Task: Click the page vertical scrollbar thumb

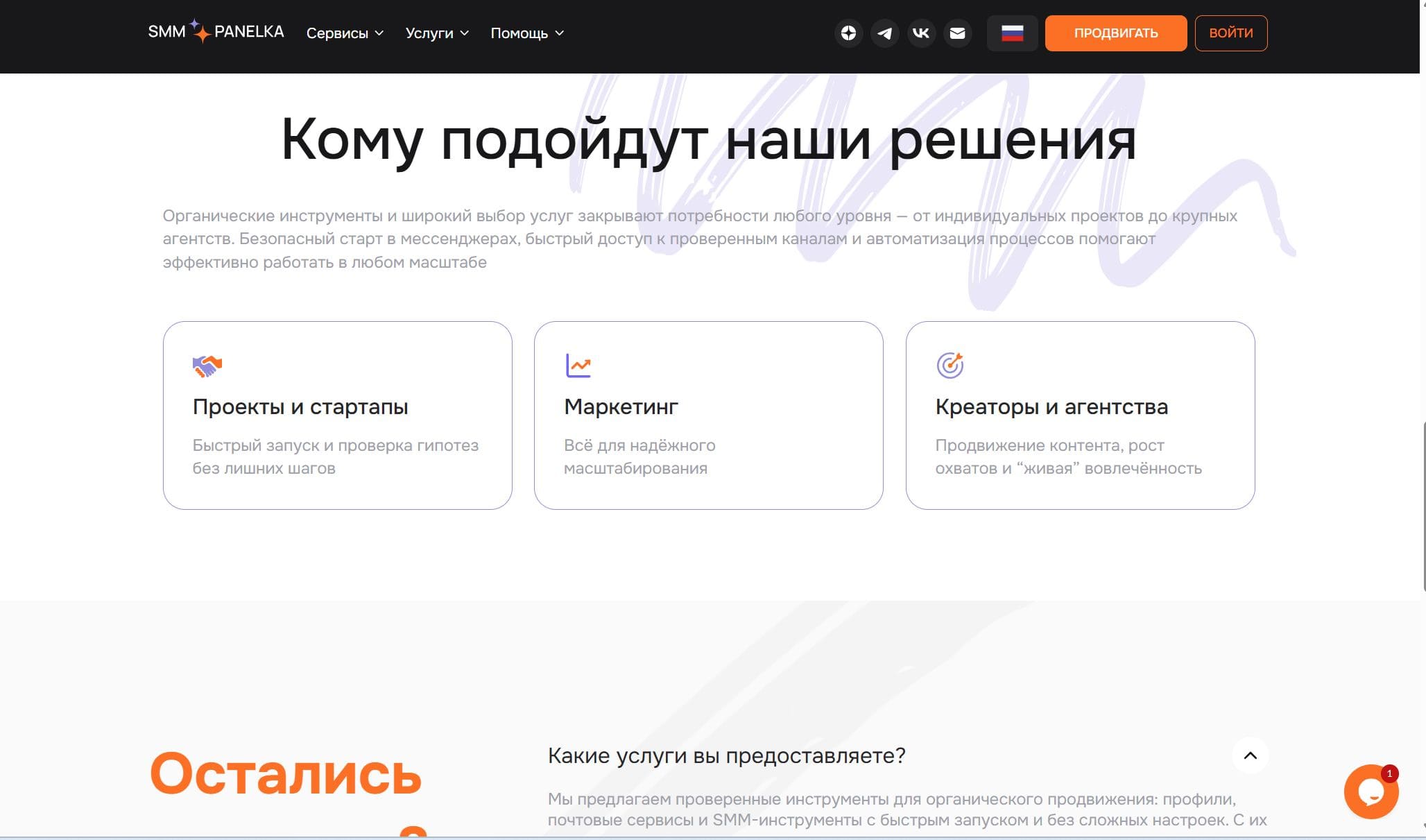Action: point(1423,506)
